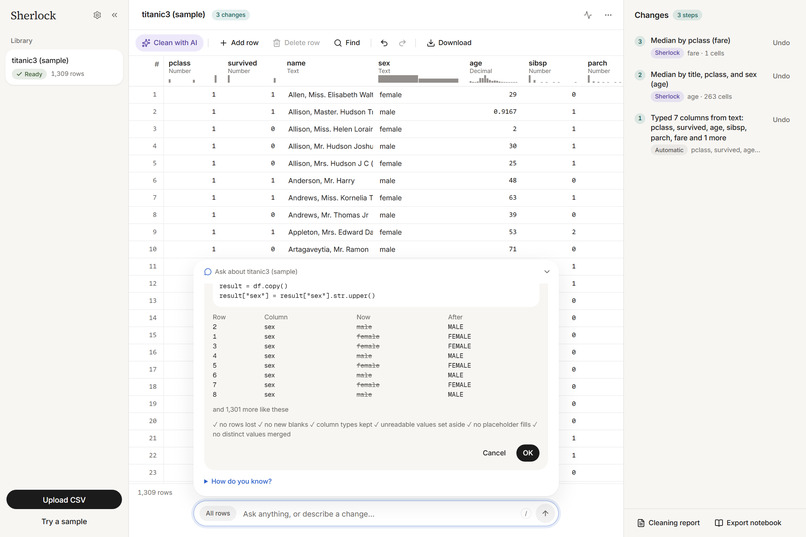Click the All rows scope chip
This screenshot has height=537, width=806.
click(x=218, y=513)
